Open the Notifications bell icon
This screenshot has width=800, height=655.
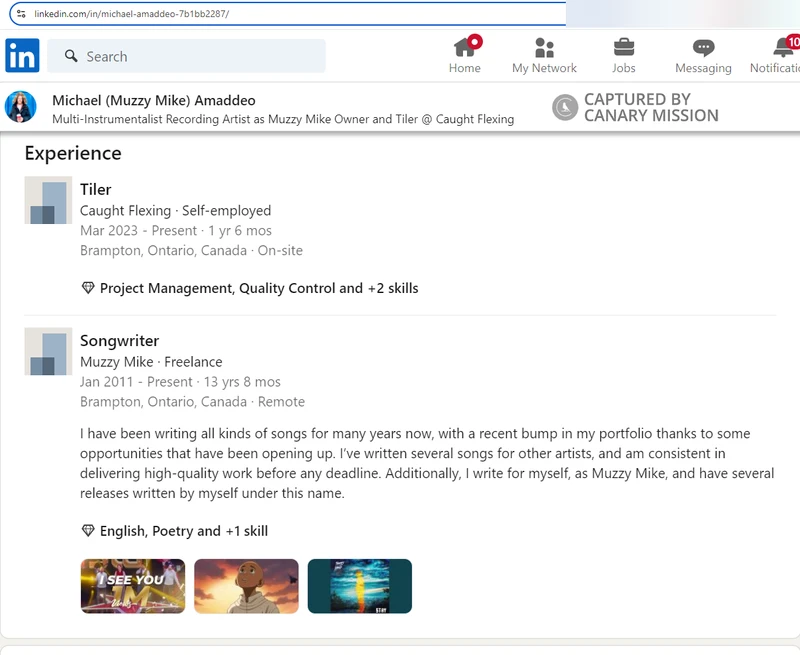784,48
